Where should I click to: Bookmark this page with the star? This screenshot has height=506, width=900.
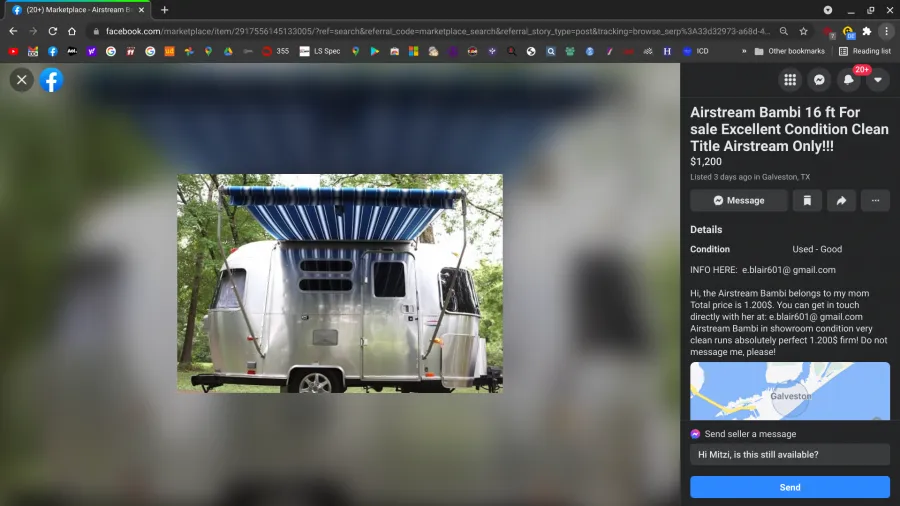[x=804, y=31]
